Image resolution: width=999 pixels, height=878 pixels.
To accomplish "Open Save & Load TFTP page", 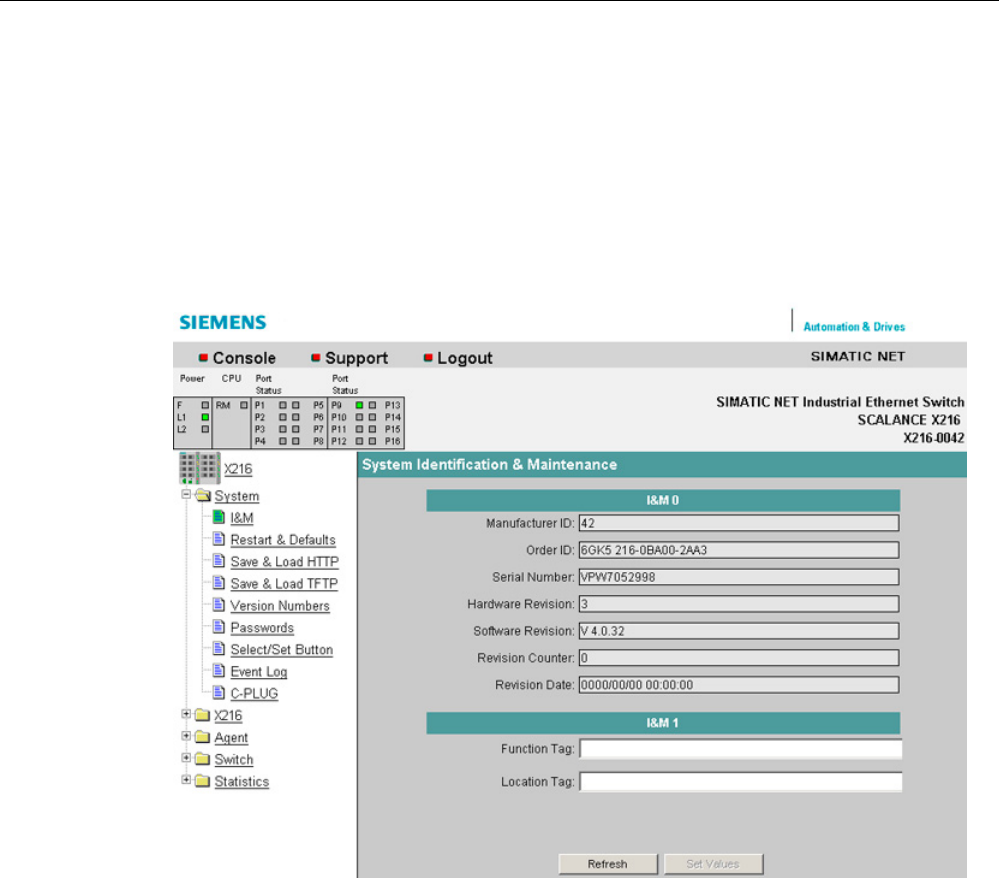I will point(284,584).
